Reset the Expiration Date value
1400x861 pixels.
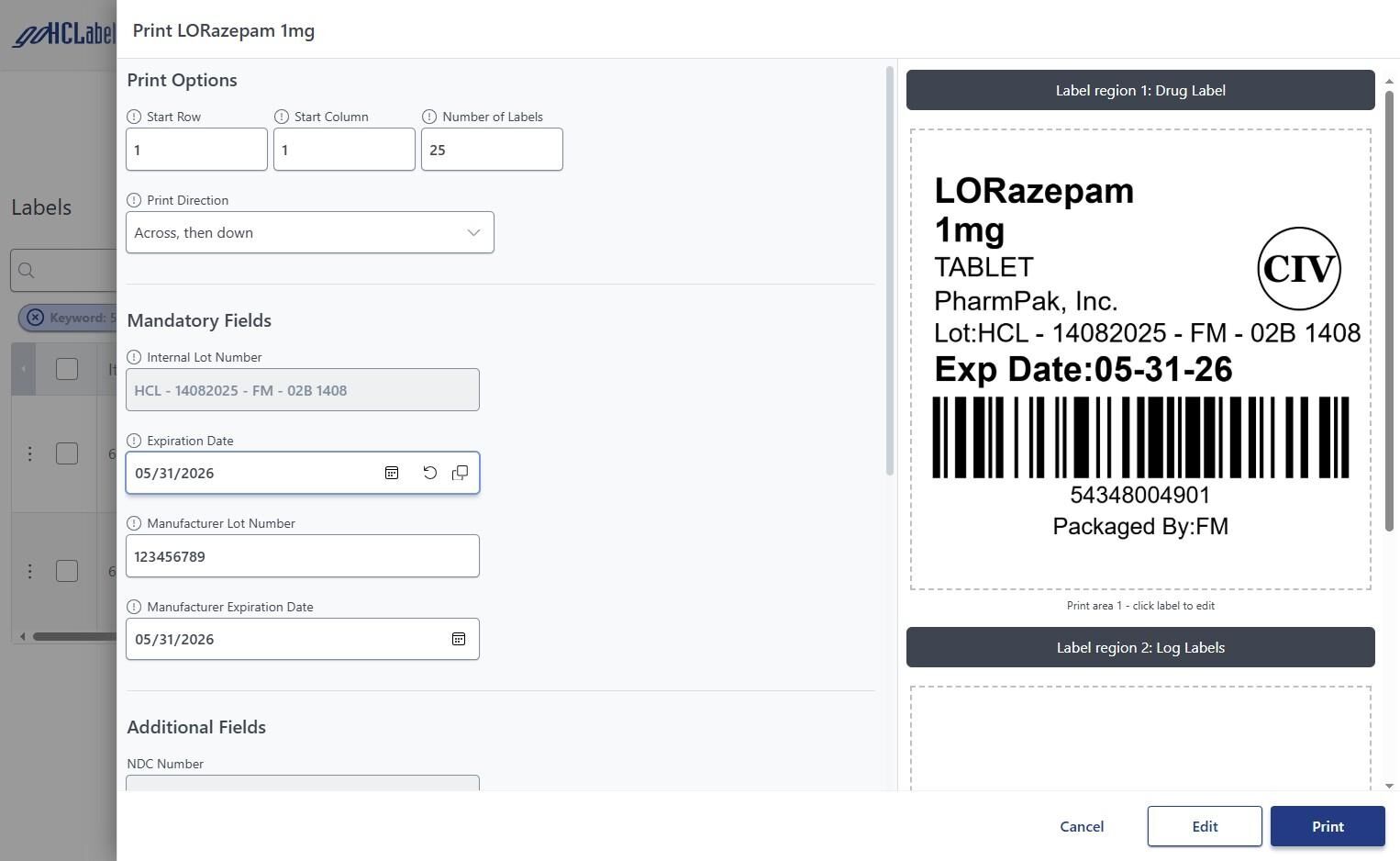[x=429, y=473]
